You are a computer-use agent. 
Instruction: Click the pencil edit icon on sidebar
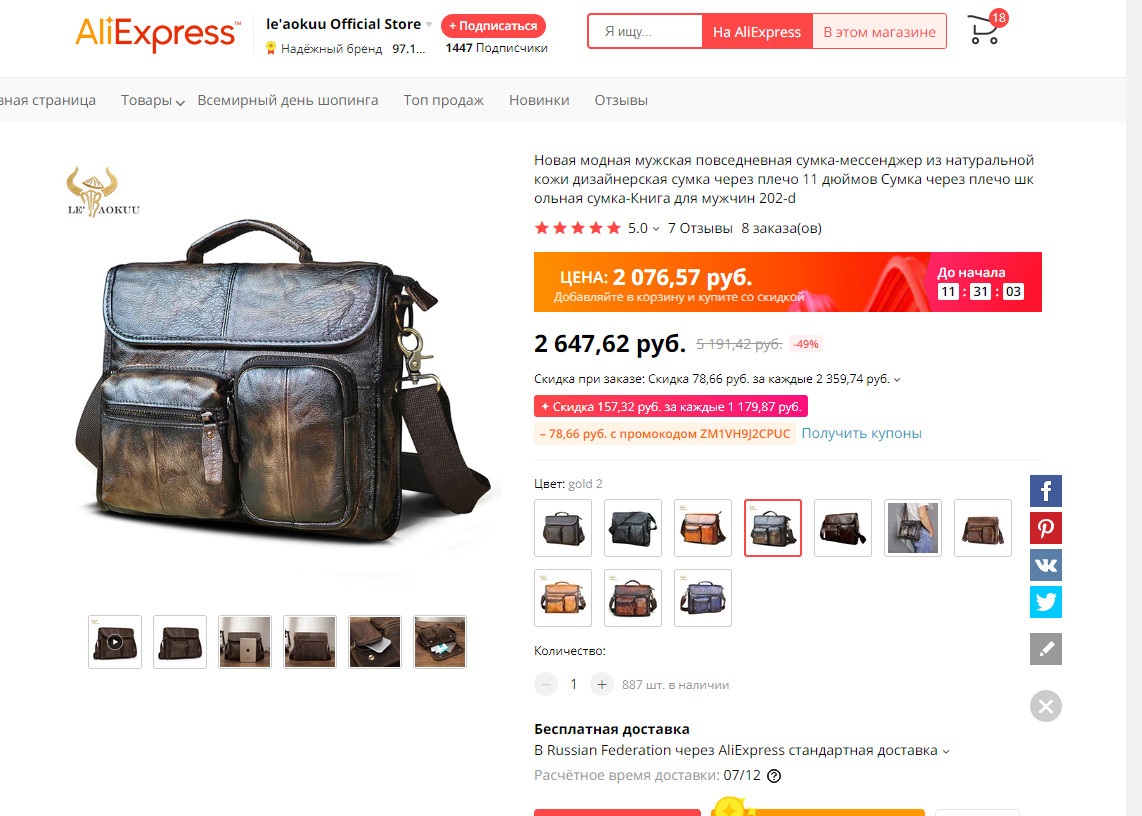point(1045,649)
